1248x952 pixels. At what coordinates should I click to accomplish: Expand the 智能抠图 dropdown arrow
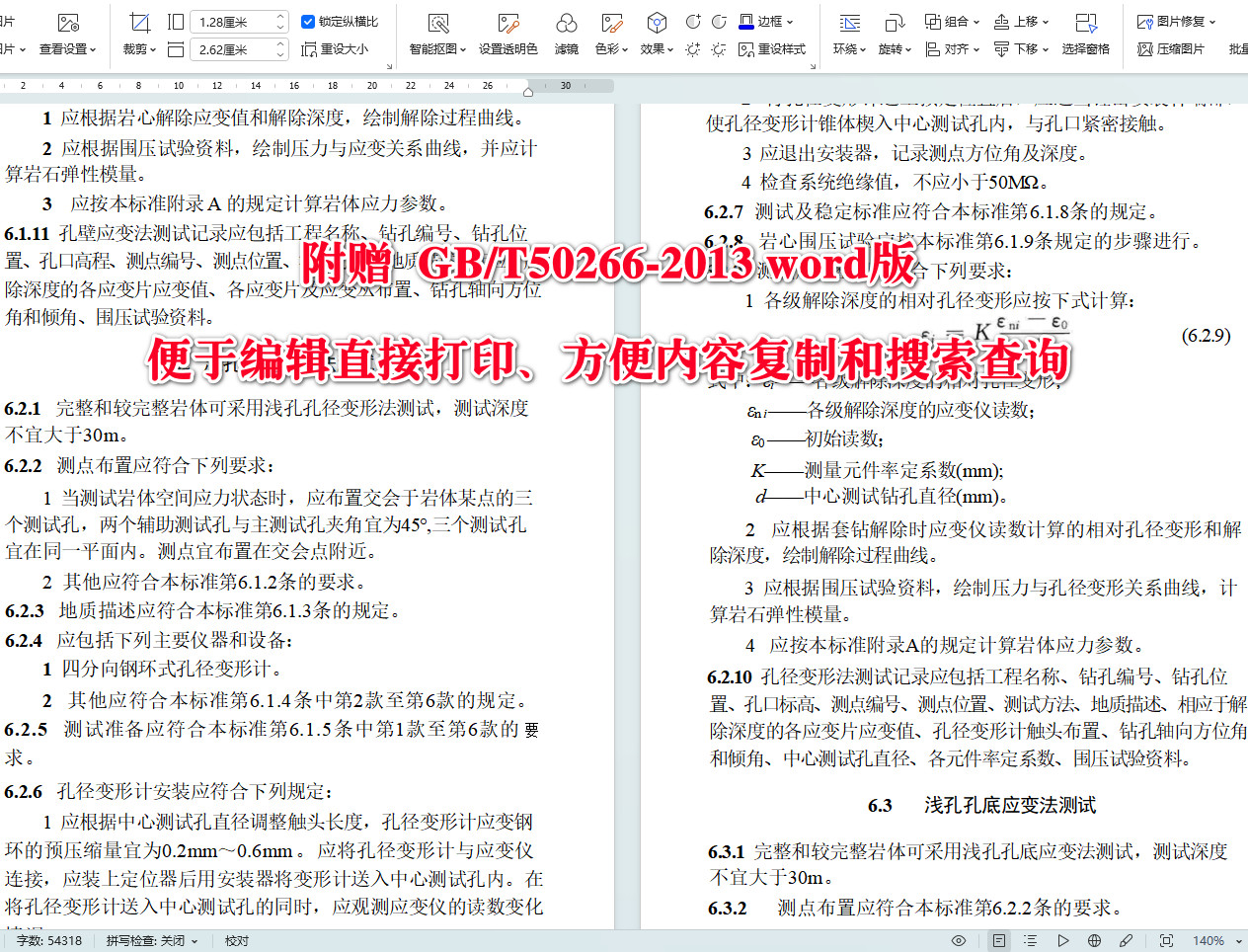(x=463, y=49)
